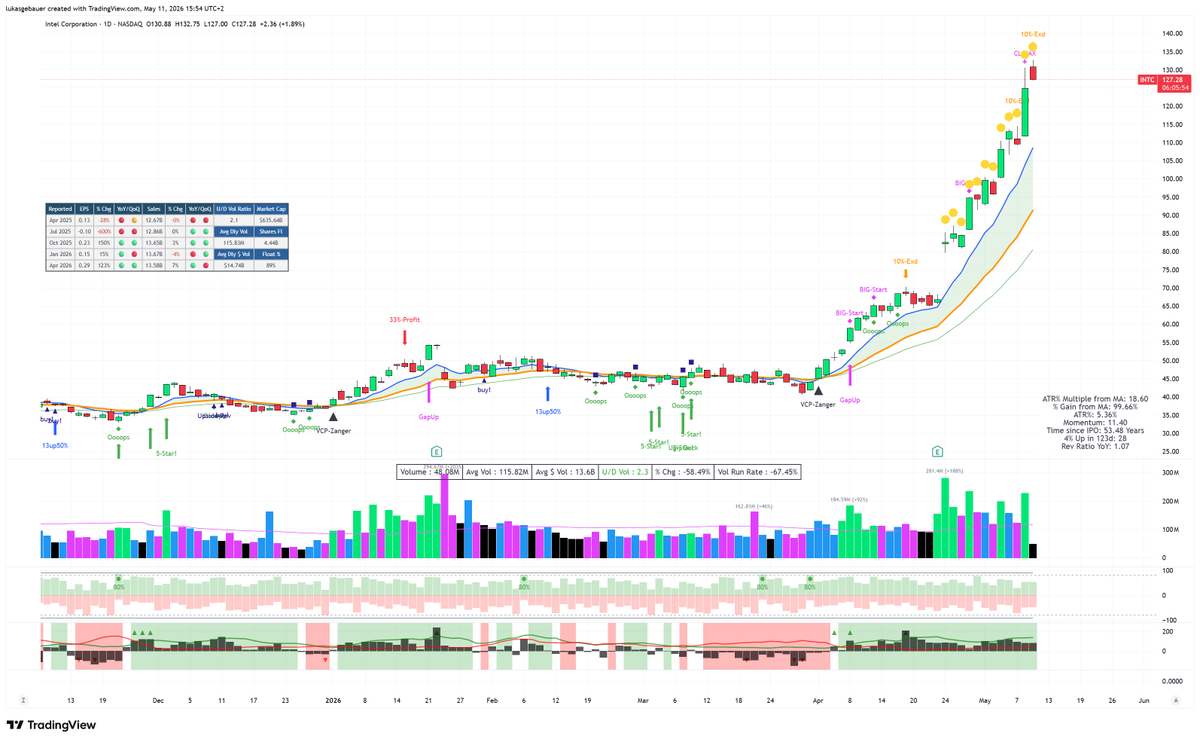Click the % Chg : -58.49% box

[684, 473]
